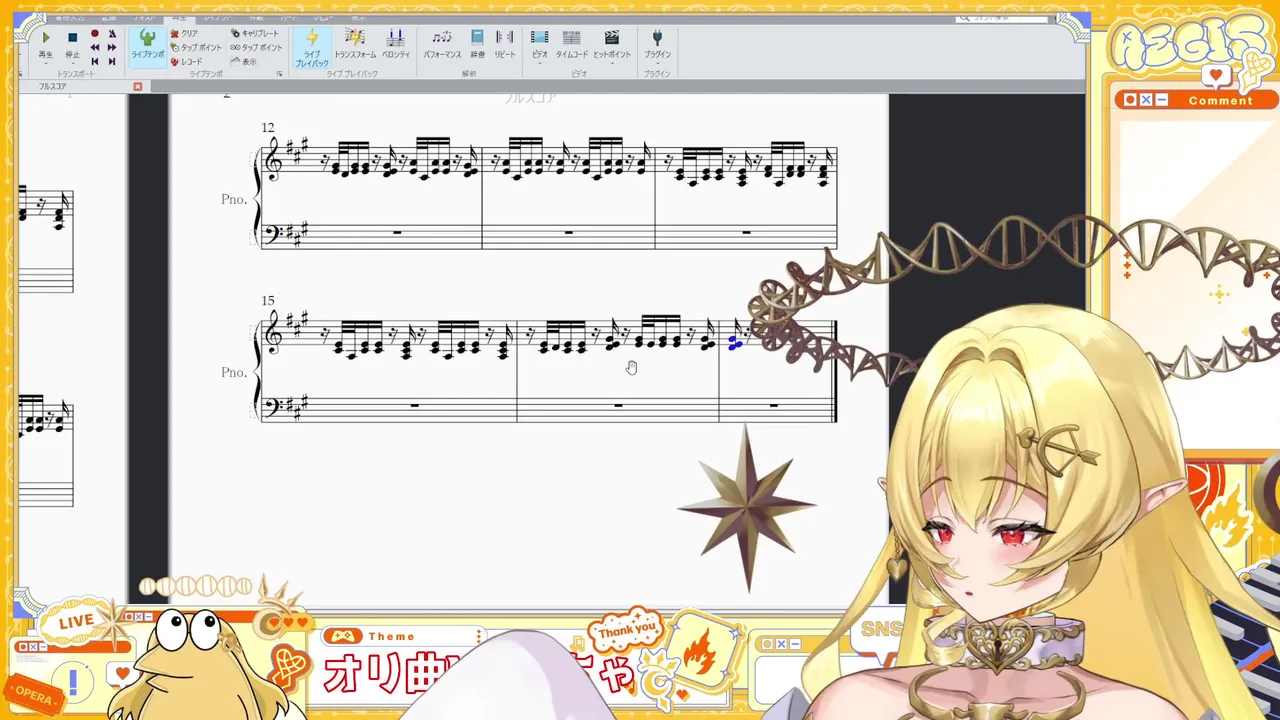Viewport: 1280px width, 720px height.
Task: Toggle ライブプレイバック Live Playback lightning button
Action: pyautogui.click(x=312, y=47)
